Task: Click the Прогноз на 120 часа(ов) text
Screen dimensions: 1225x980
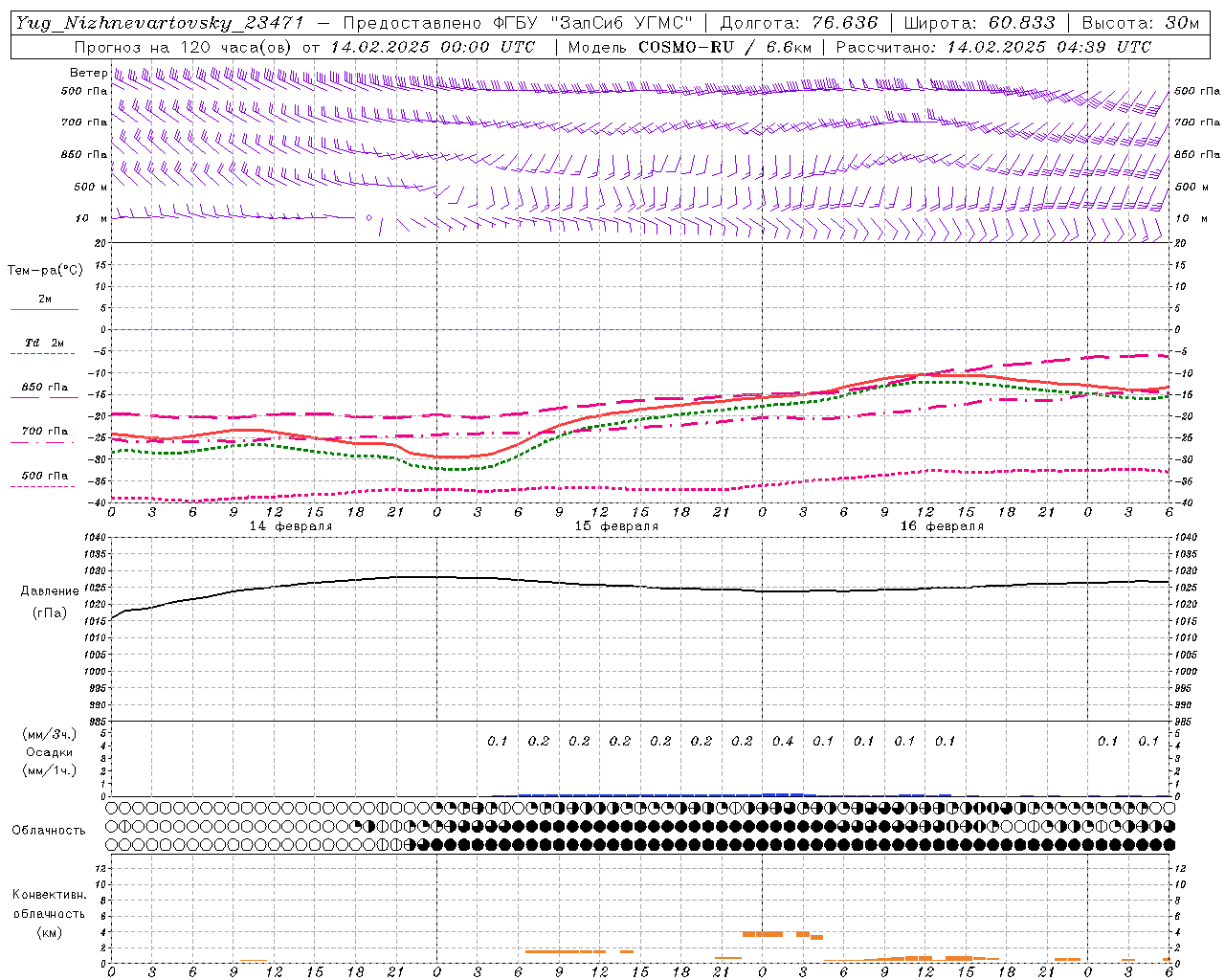Action: point(184,47)
